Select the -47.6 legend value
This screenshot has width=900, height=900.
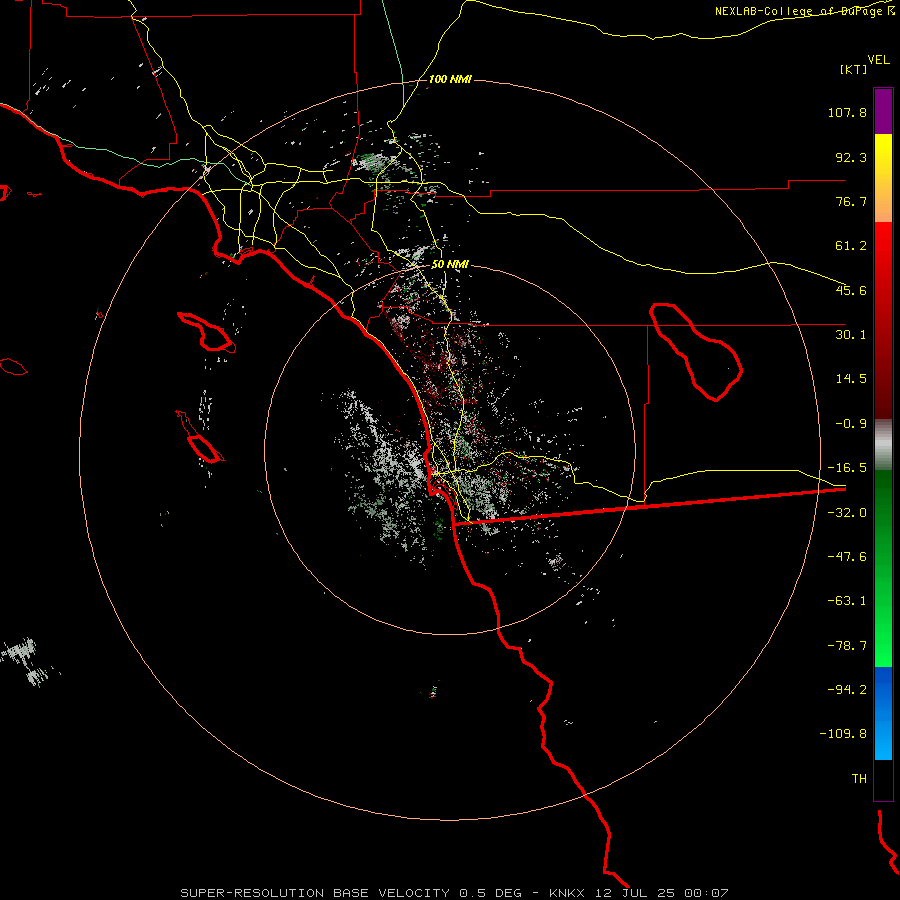[x=847, y=557]
